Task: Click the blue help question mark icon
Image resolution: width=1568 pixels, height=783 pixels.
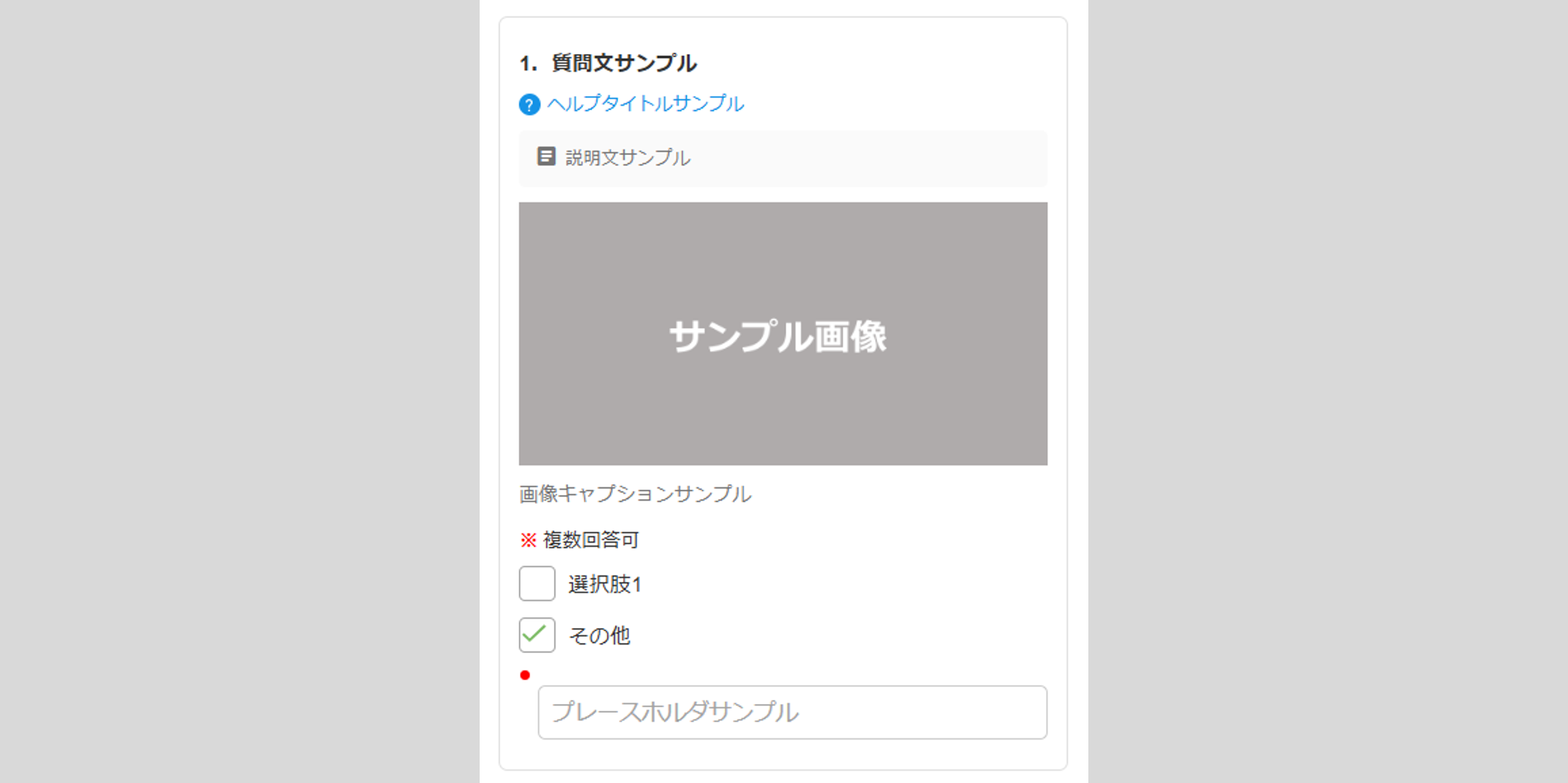Action: [x=529, y=104]
